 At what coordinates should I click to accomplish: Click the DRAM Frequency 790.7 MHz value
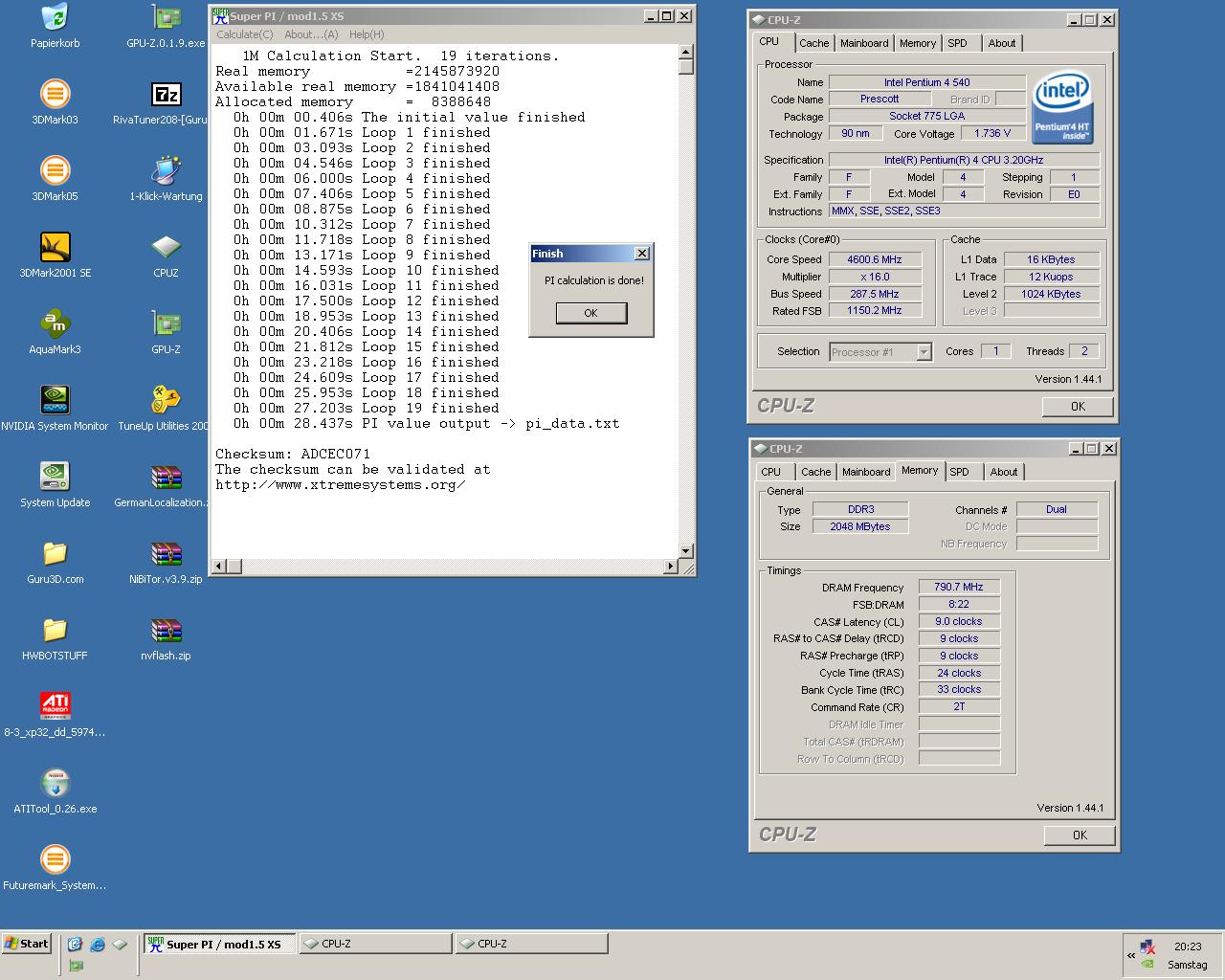959,588
